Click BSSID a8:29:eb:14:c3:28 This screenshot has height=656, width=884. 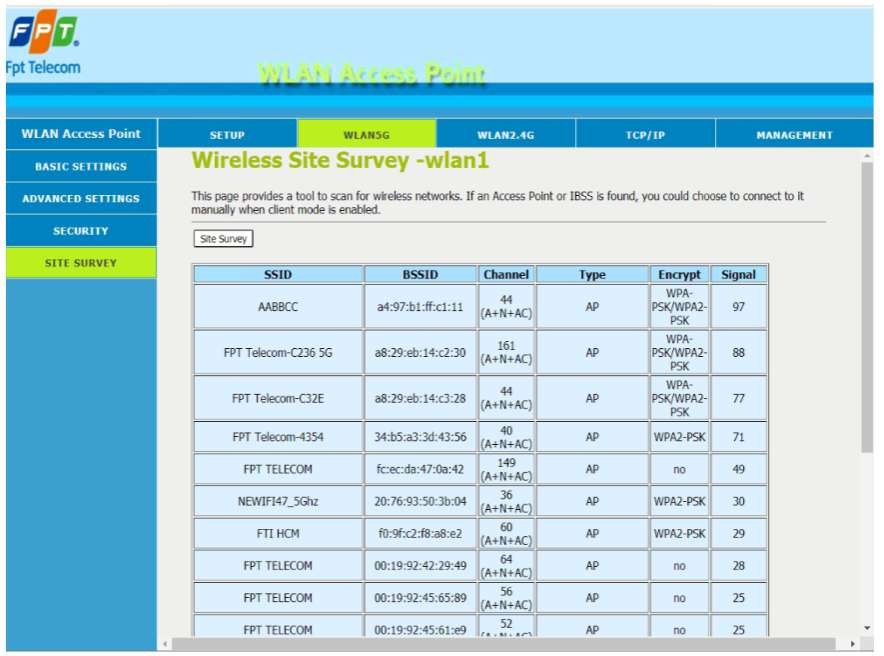coord(420,398)
